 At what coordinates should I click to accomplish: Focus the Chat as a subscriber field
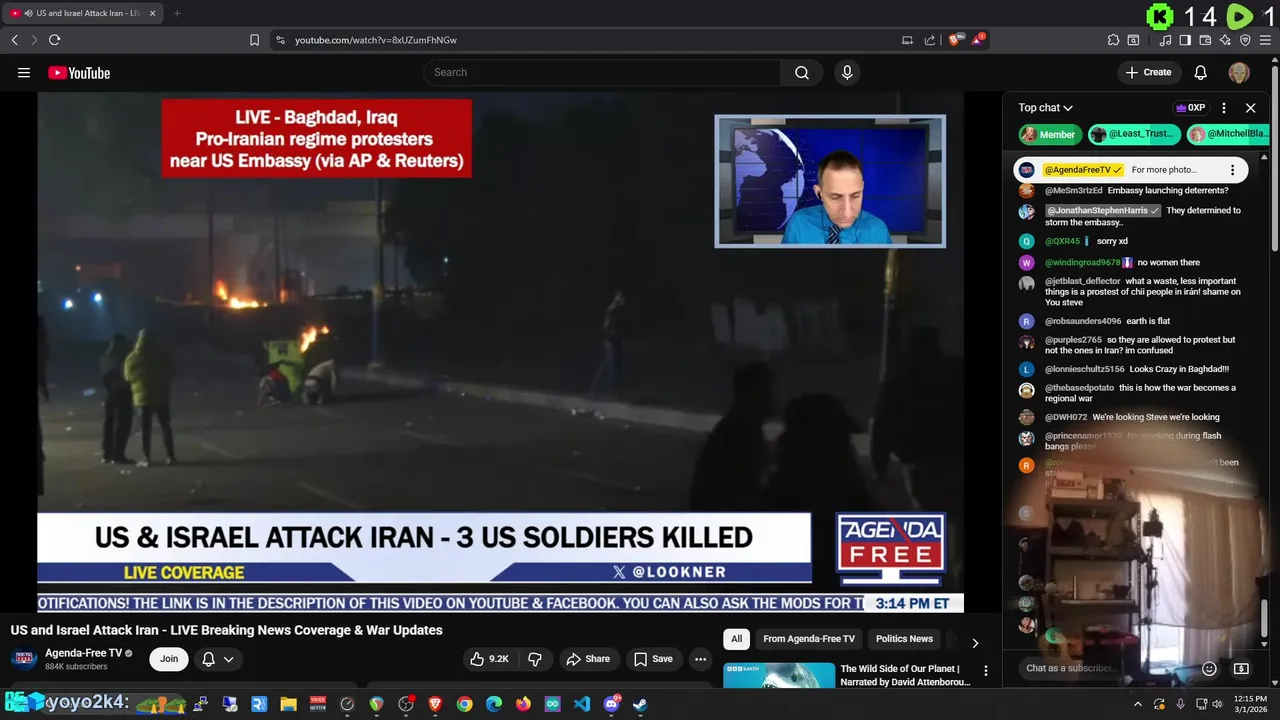coord(1106,668)
